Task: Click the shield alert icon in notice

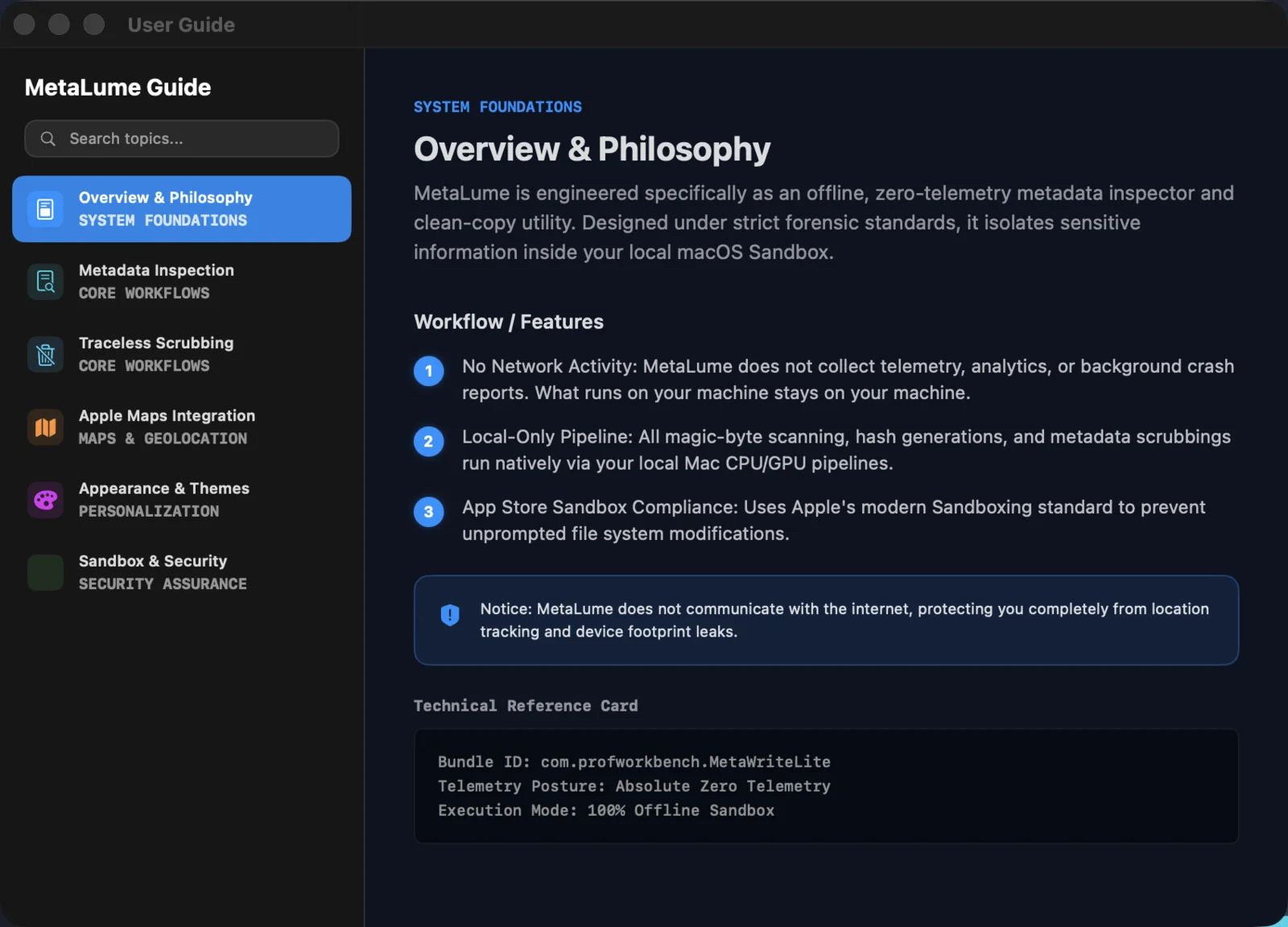Action: point(449,616)
